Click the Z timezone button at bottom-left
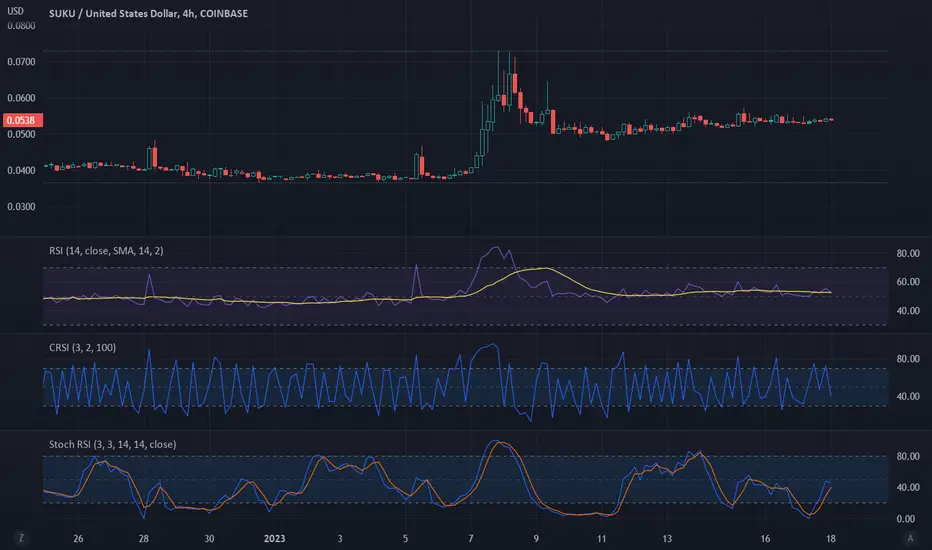The image size is (932, 550). point(21,538)
